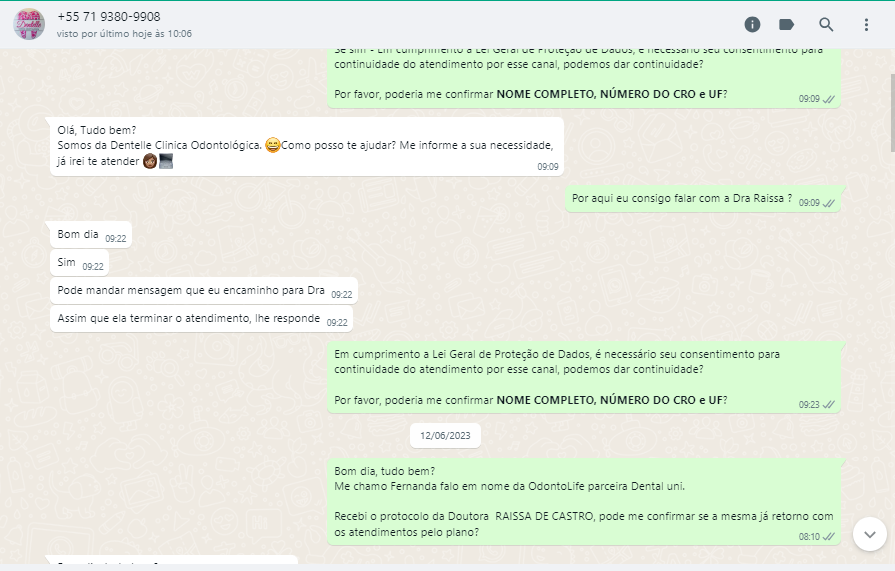Click the laptop emoji in the greeting message

(x=166, y=161)
